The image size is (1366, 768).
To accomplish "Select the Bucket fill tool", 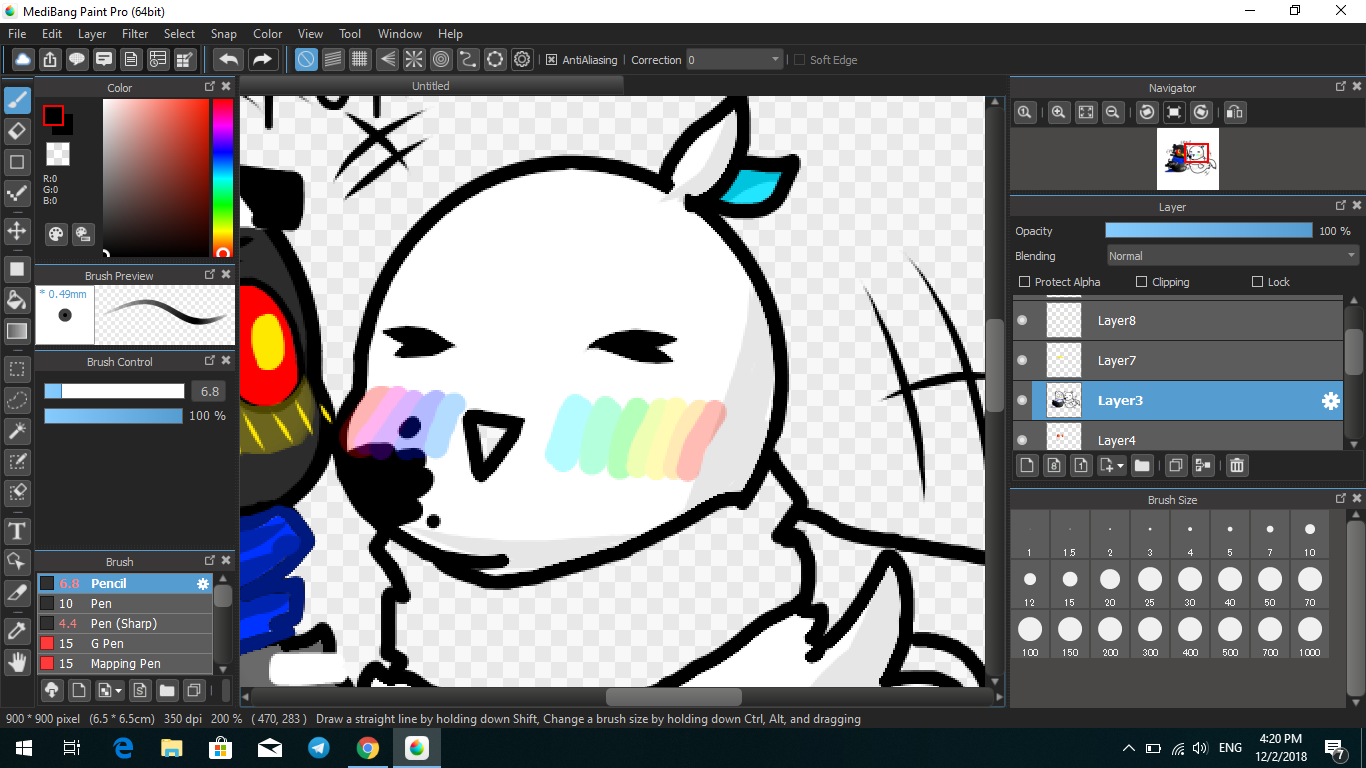I will point(17,300).
